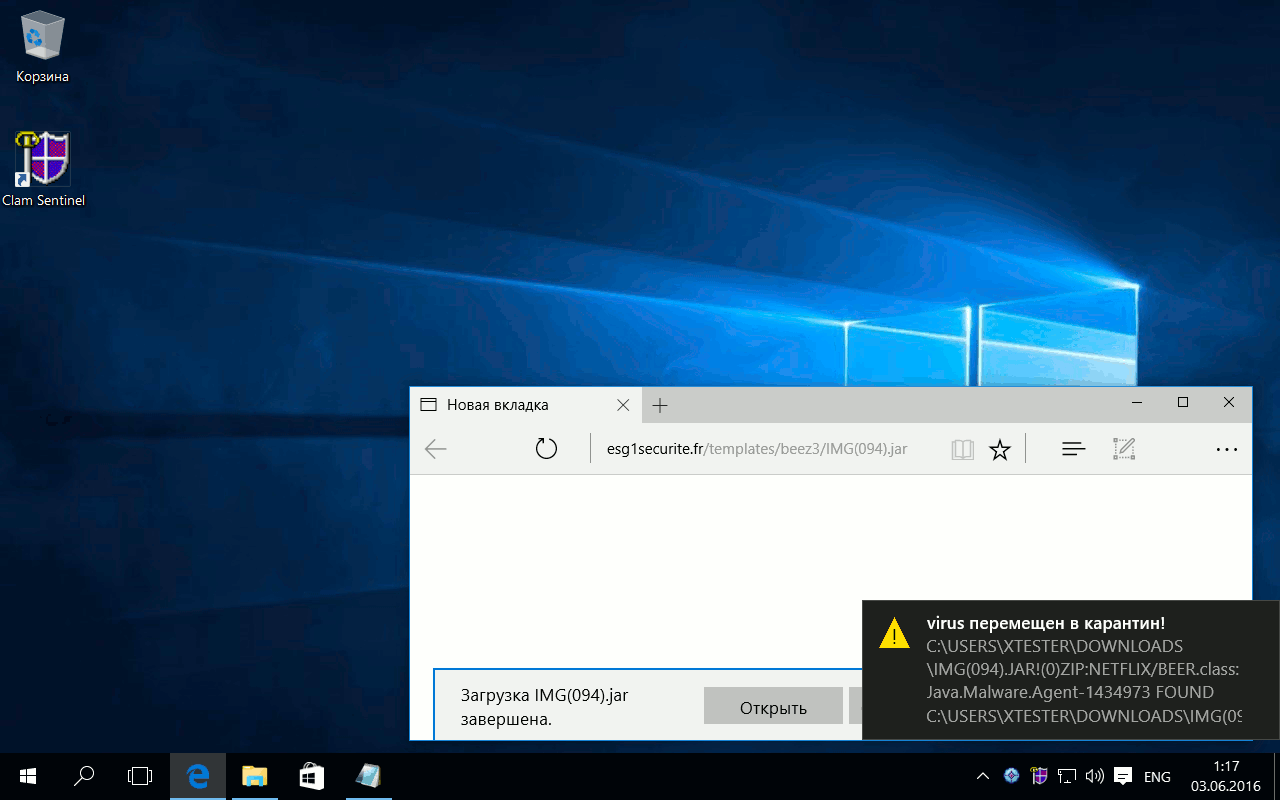
Task: Switch input language via ENG indicator
Action: point(1157,777)
